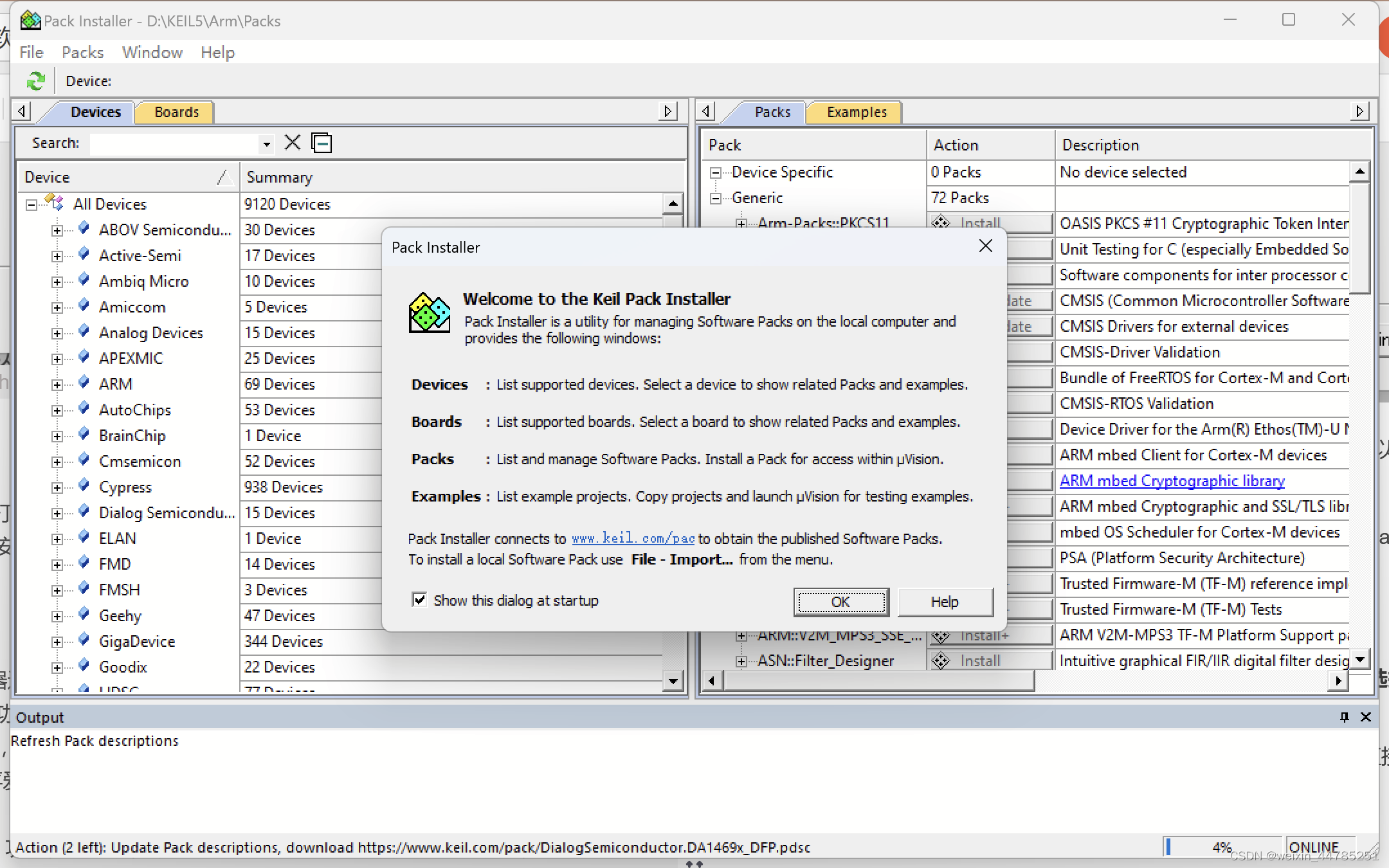Pin the Output panel
This screenshot has height=868, width=1389.
point(1344,717)
